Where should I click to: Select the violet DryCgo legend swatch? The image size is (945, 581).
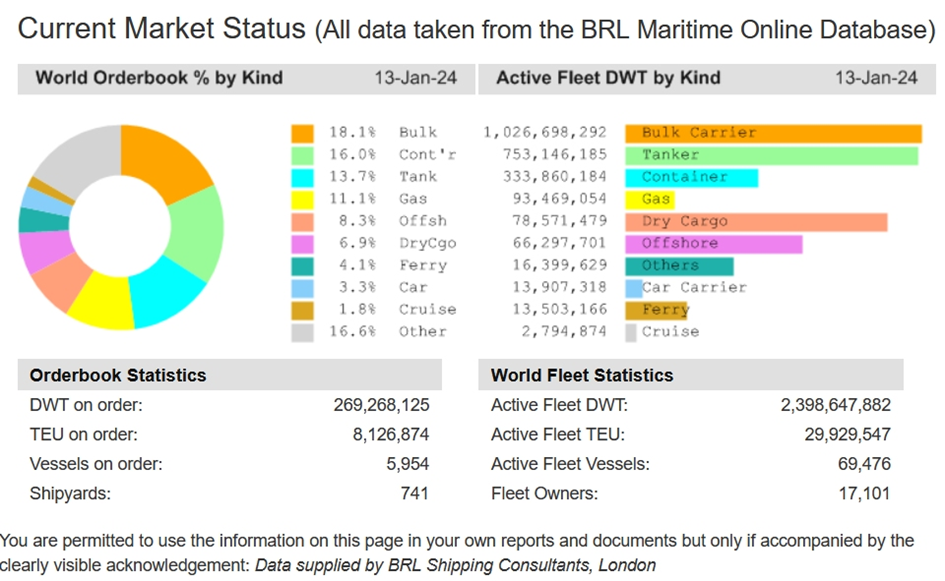[x=302, y=243]
